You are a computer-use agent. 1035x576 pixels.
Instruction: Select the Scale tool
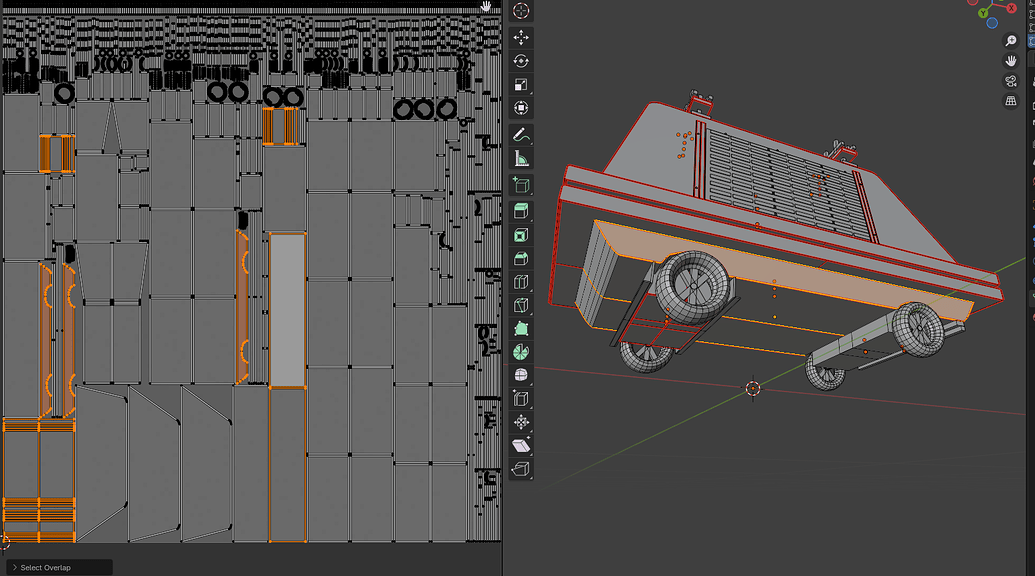521,84
